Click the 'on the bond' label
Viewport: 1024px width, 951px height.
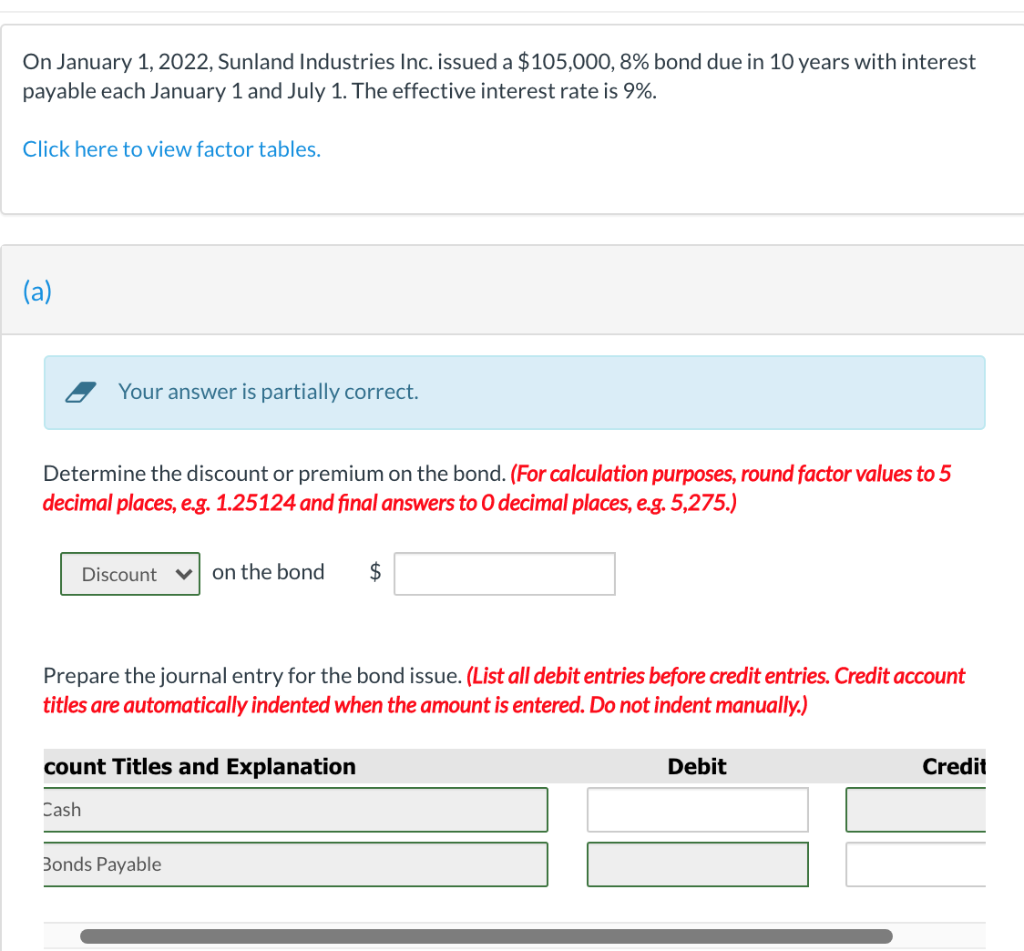[268, 572]
